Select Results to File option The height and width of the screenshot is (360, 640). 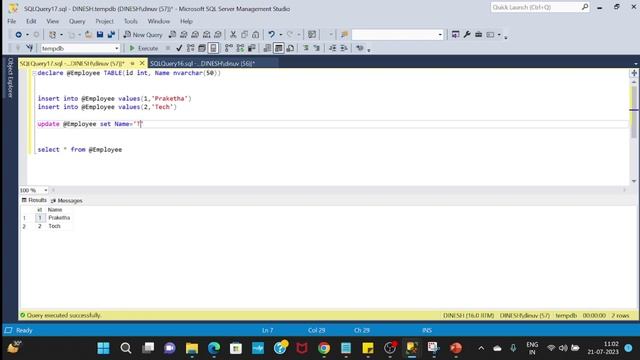[x=290, y=48]
